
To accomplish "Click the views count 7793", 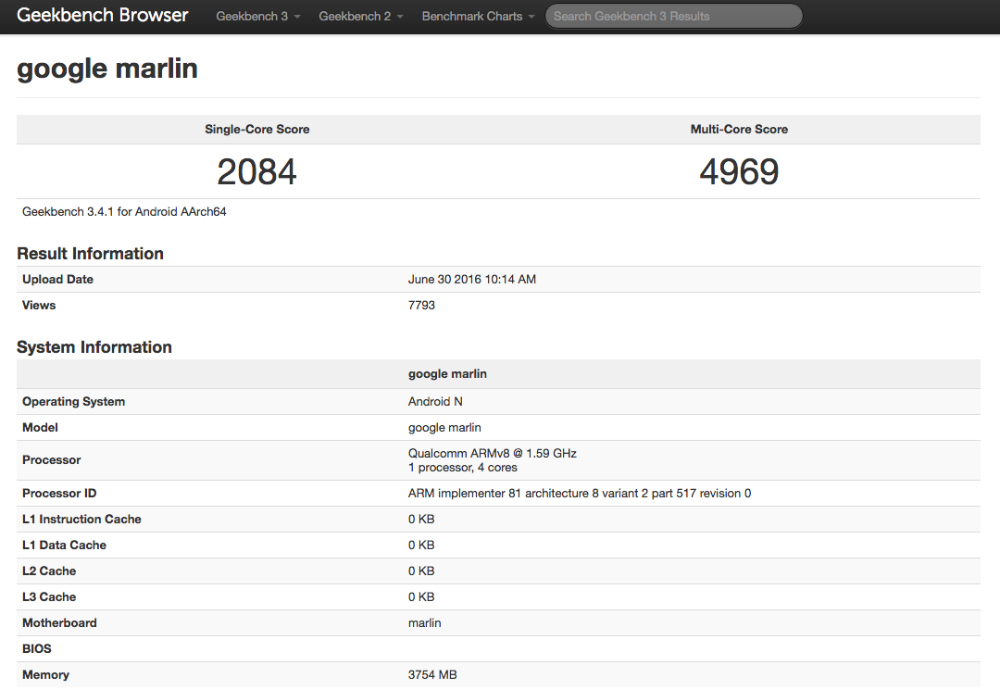I will coord(421,306).
